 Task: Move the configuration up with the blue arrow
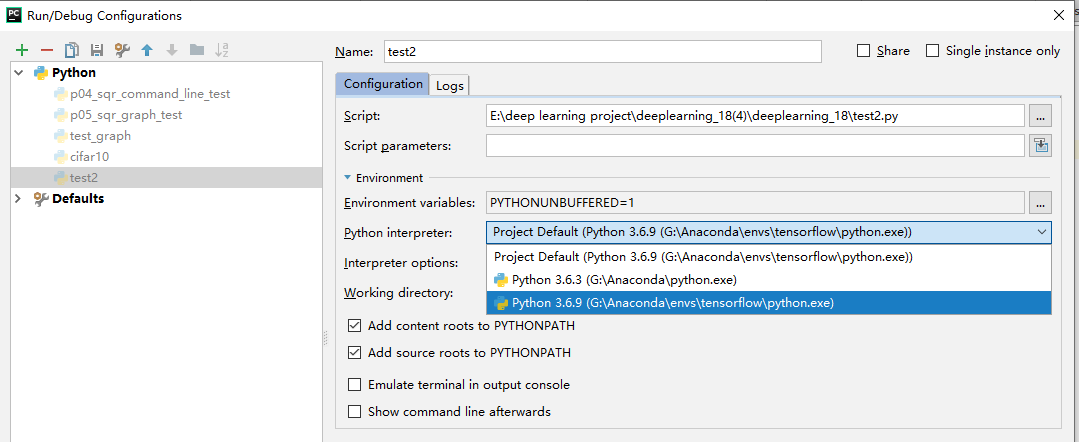[x=147, y=50]
